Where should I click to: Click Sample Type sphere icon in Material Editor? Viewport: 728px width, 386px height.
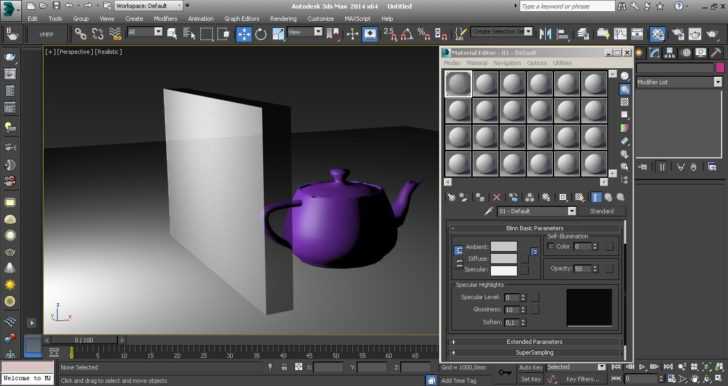pyautogui.click(x=624, y=76)
